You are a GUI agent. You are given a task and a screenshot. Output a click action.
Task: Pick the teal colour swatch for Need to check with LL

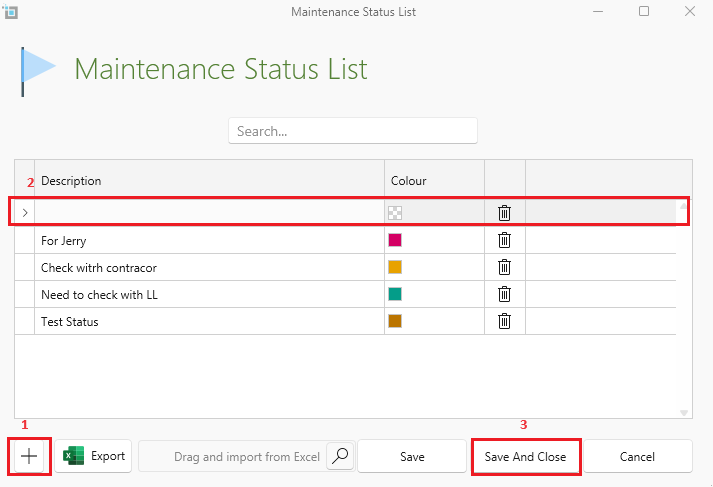(395, 294)
